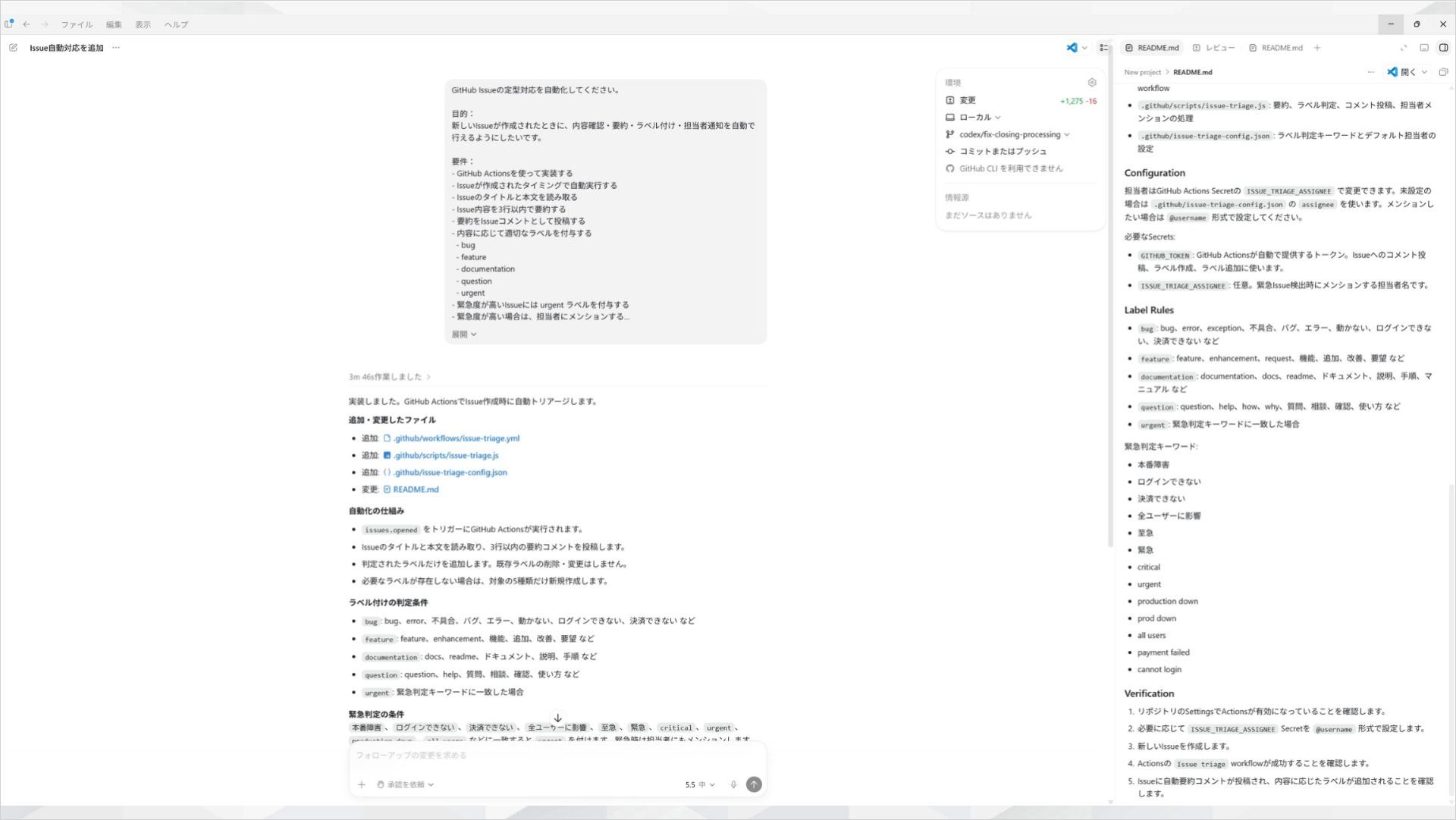The height and width of the screenshot is (820, 1456).
Task: Select the first README.md tab
Action: point(1152,48)
